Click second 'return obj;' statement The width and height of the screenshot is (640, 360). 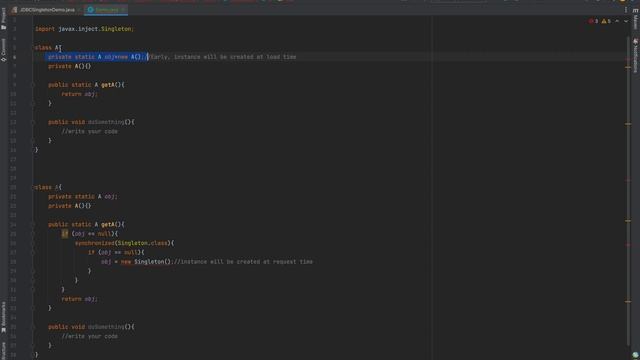coord(80,299)
